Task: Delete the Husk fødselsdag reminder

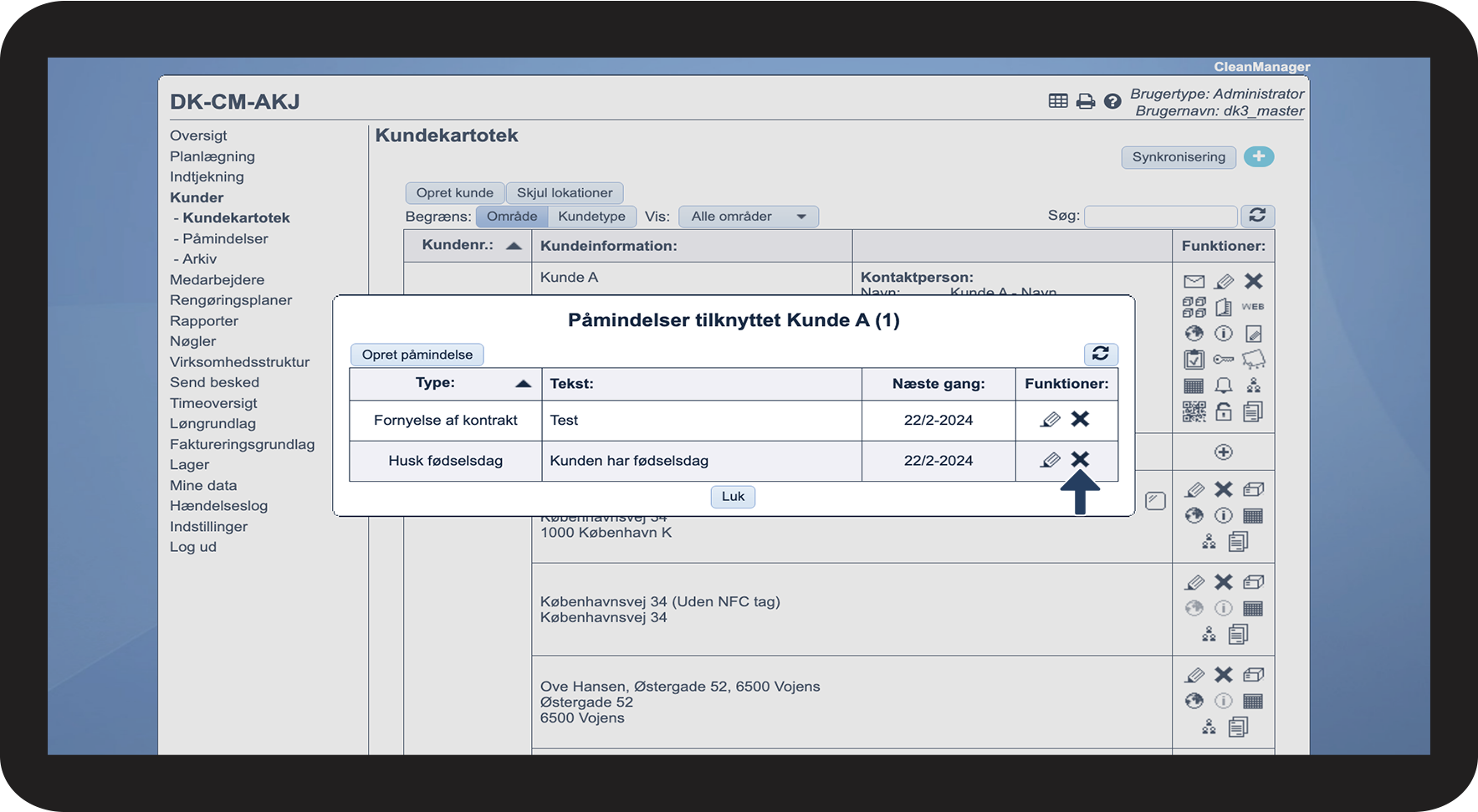Action: tap(1080, 459)
